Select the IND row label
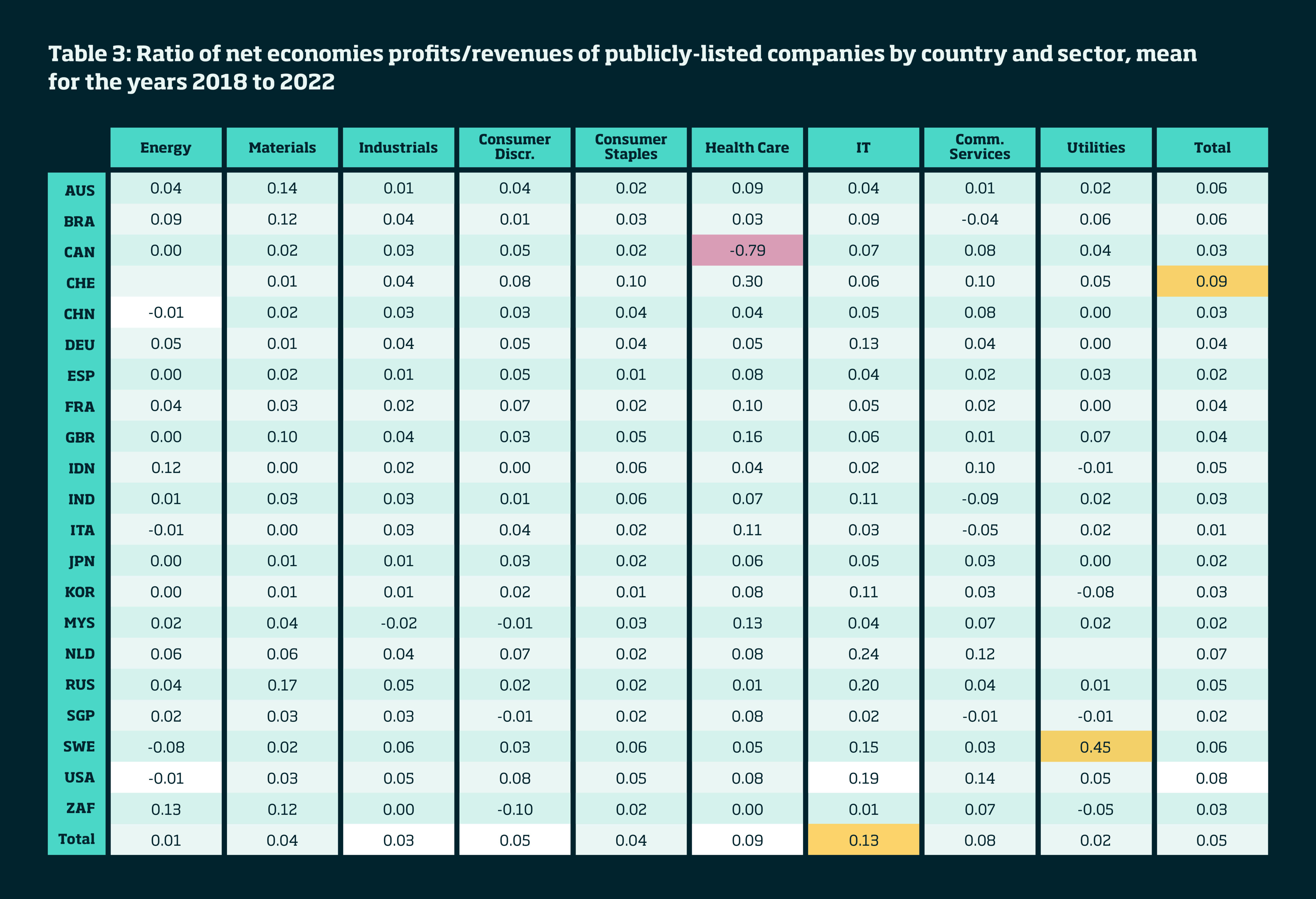The height and width of the screenshot is (899, 1316). [82, 499]
